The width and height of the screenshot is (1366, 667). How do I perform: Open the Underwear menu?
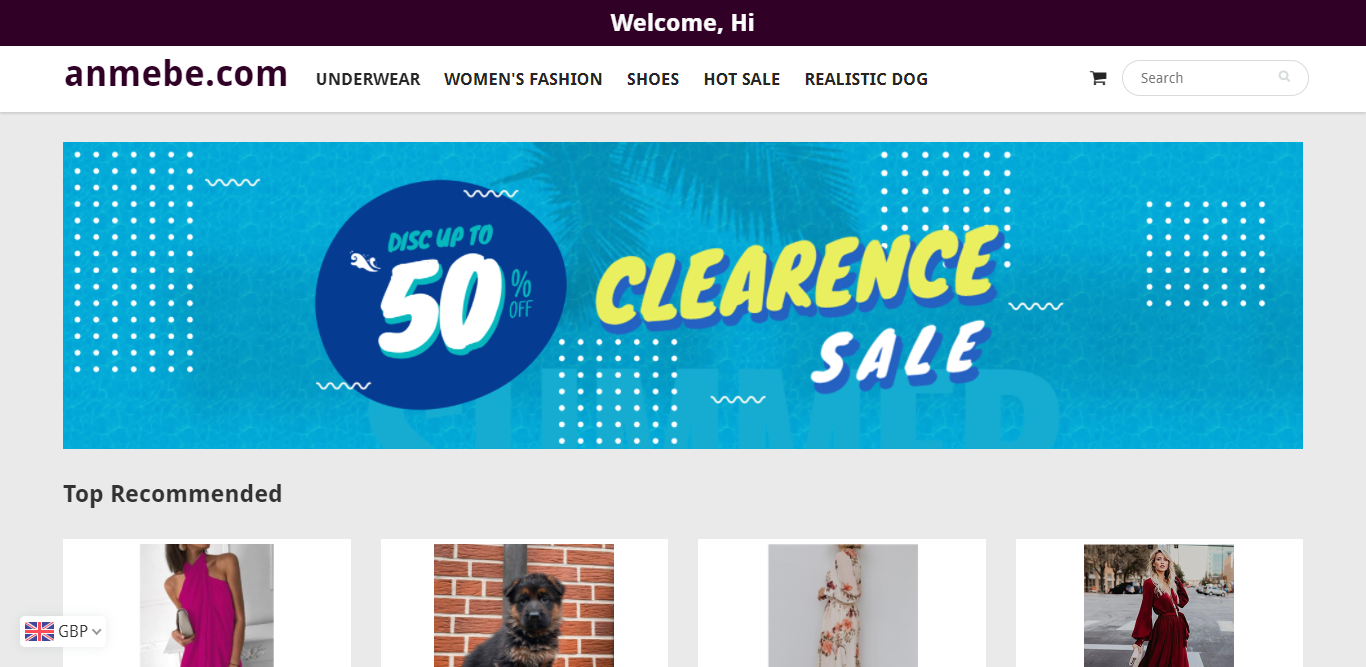click(x=368, y=79)
